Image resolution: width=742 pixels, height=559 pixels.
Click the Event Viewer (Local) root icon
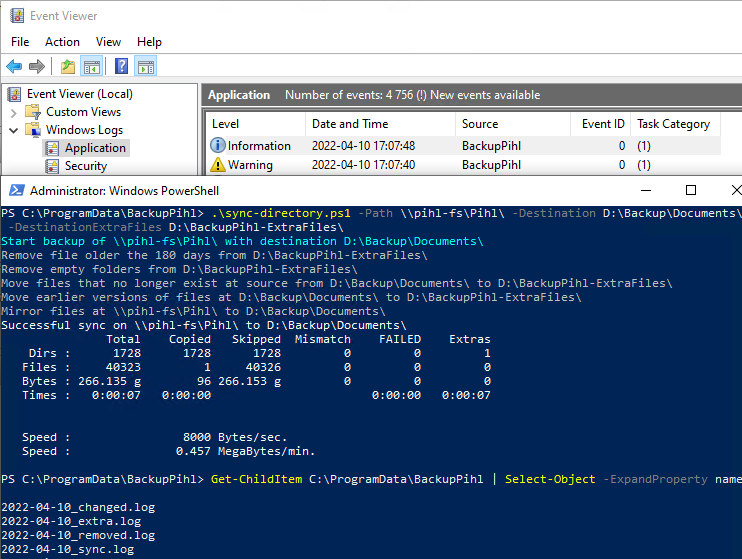click(x=14, y=94)
